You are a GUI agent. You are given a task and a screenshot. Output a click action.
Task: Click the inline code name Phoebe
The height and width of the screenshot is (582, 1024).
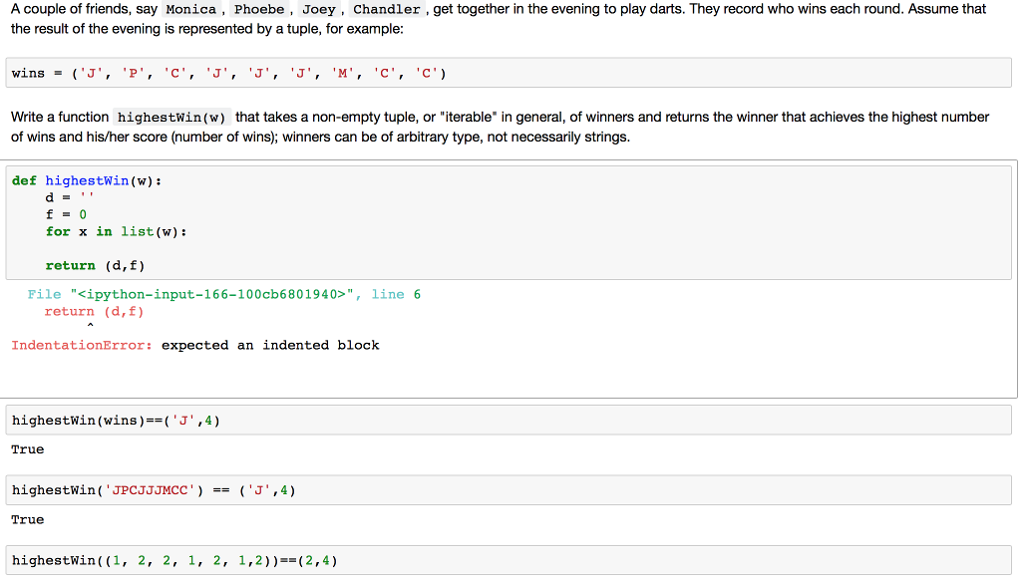pyautogui.click(x=259, y=9)
